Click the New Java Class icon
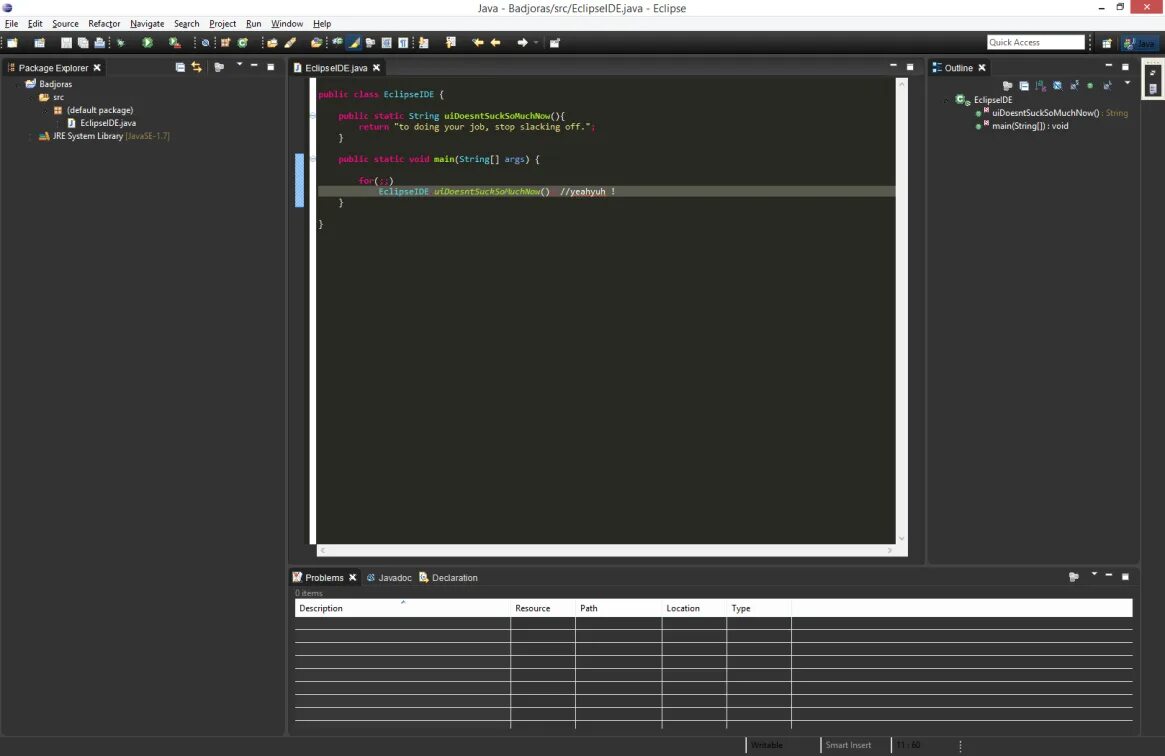Screen dimensions: 1165x756 click(x=242, y=43)
